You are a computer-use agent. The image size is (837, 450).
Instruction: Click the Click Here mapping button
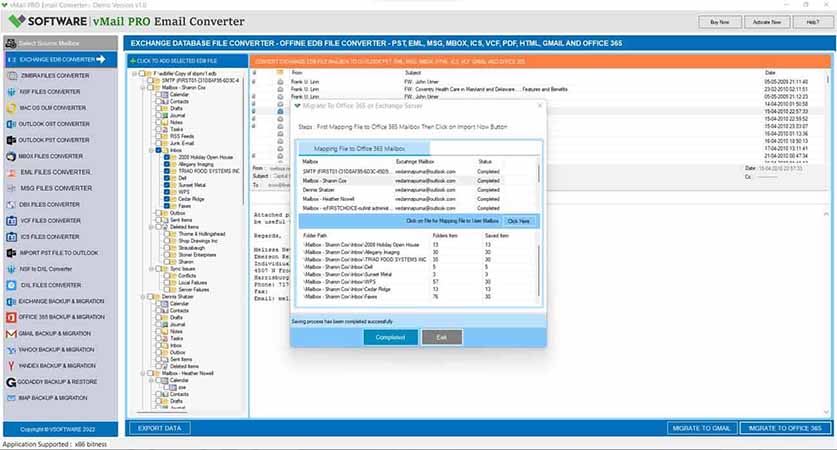(519, 221)
